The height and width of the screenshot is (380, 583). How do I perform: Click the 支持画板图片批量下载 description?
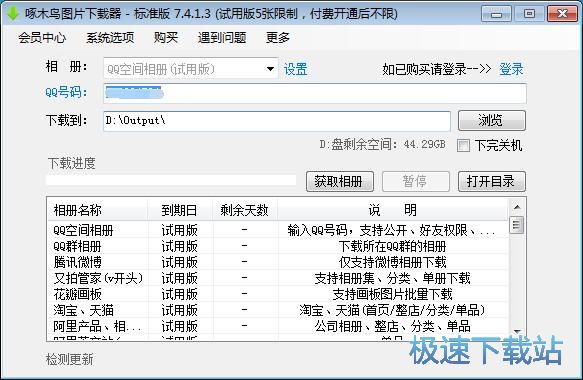pyautogui.click(x=393, y=294)
